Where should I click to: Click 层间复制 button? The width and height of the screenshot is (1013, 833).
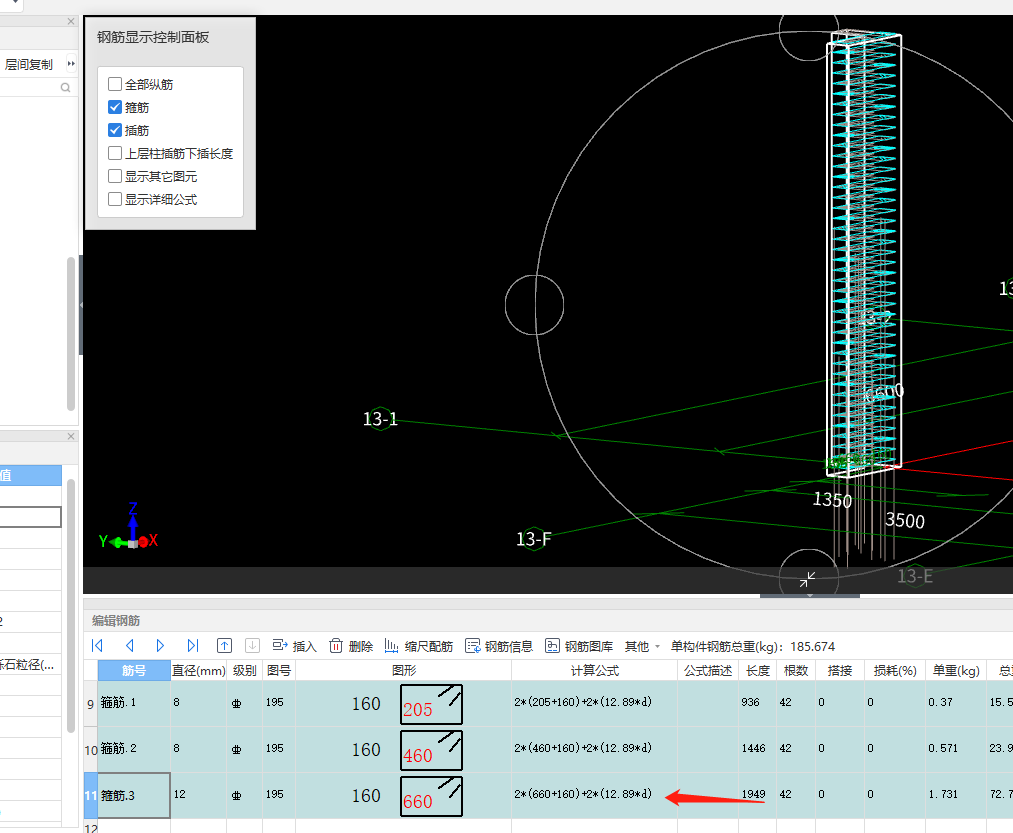pyautogui.click(x=28, y=65)
